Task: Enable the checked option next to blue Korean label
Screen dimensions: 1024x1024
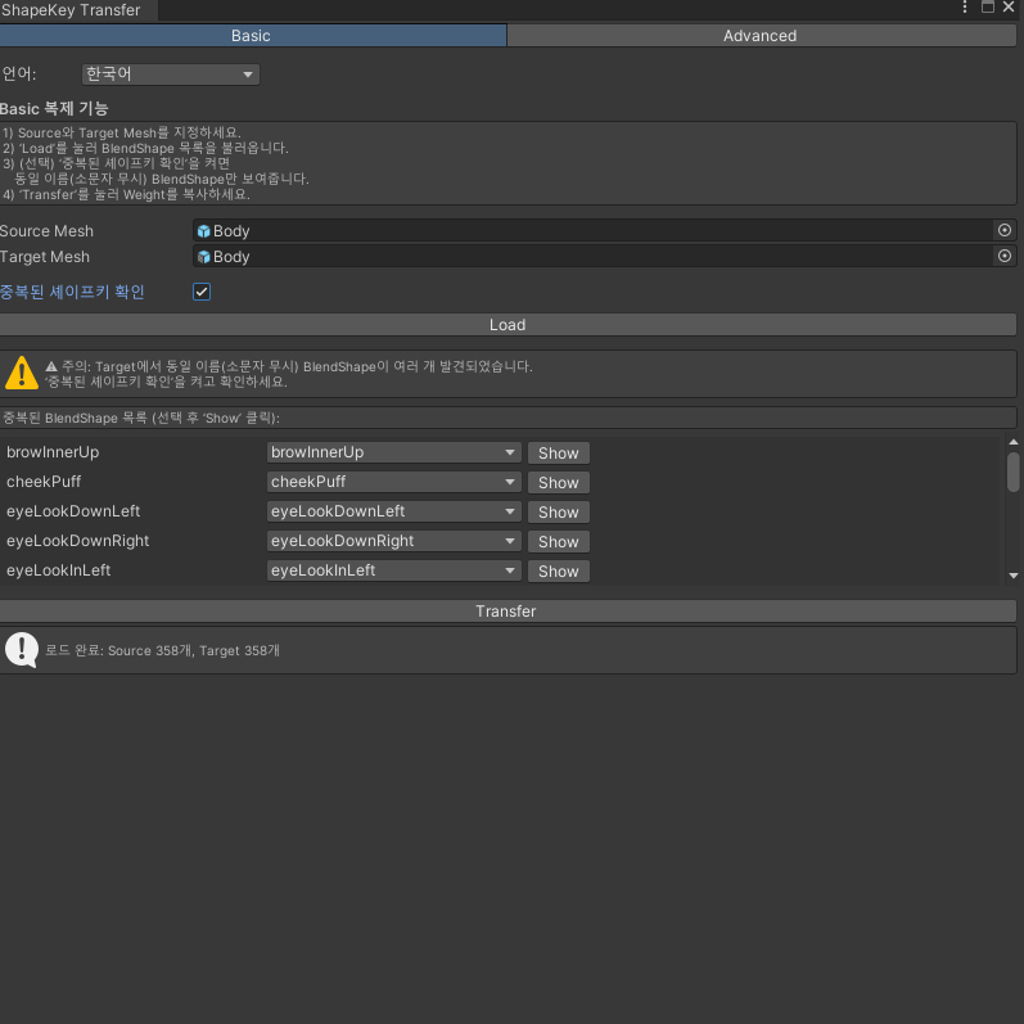Action: (x=201, y=291)
